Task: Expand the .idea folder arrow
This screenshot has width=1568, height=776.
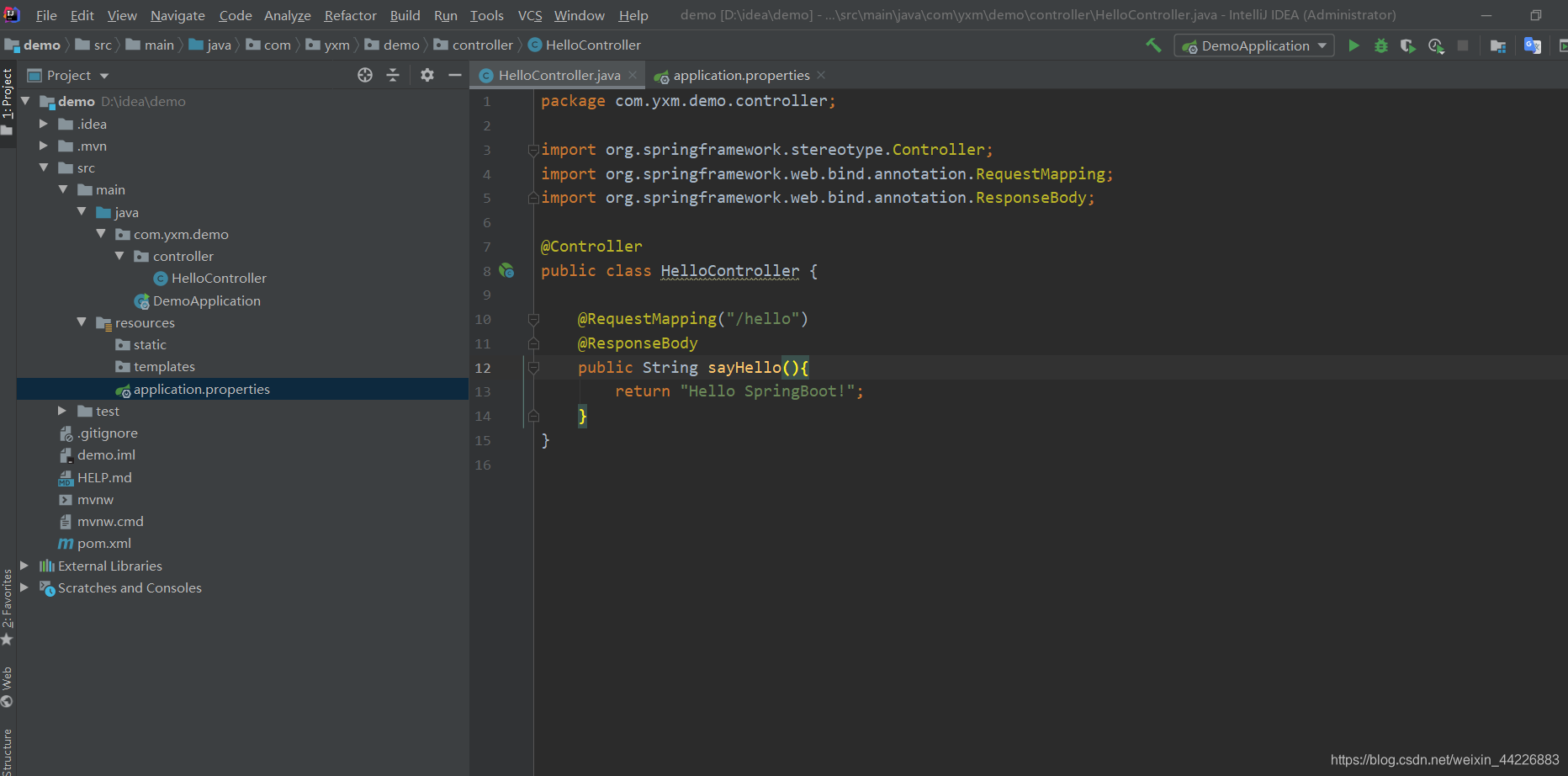Action: tap(44, 124)
